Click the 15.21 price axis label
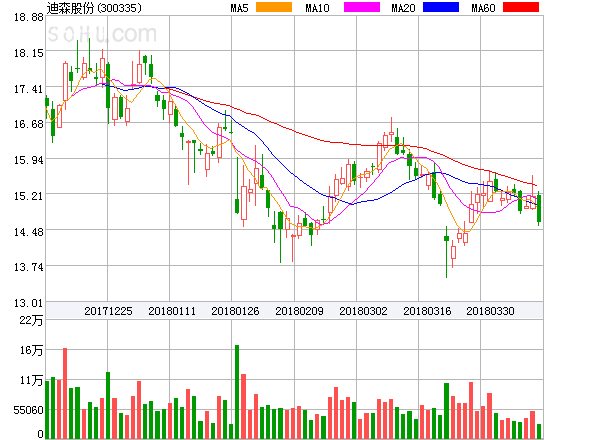This screenshot has width=600, height=440. [29, 196]
